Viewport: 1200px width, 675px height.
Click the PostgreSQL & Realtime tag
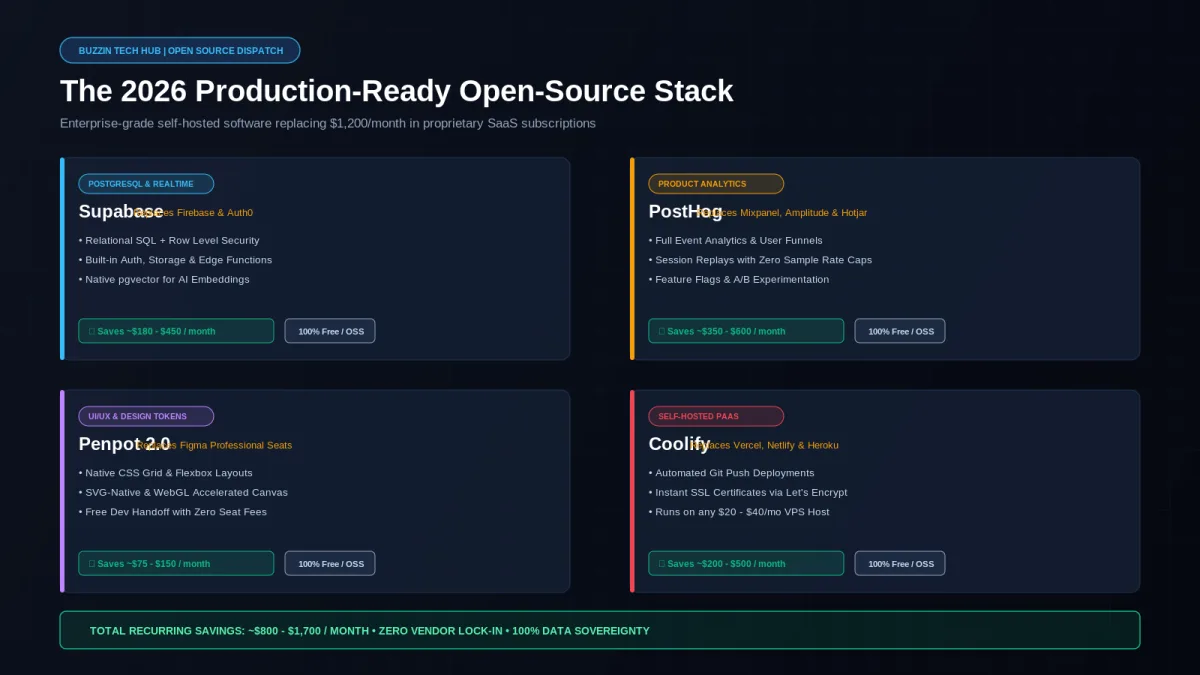tap(146, 184)
